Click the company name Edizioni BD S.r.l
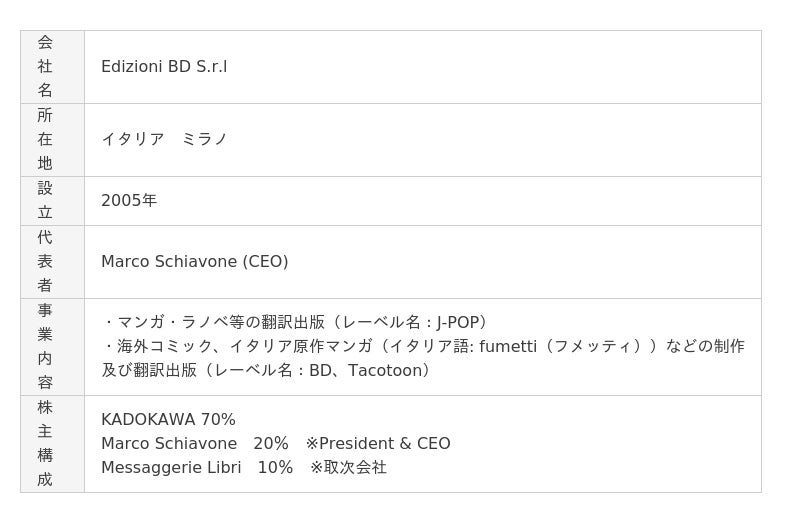 coord(164,67)
